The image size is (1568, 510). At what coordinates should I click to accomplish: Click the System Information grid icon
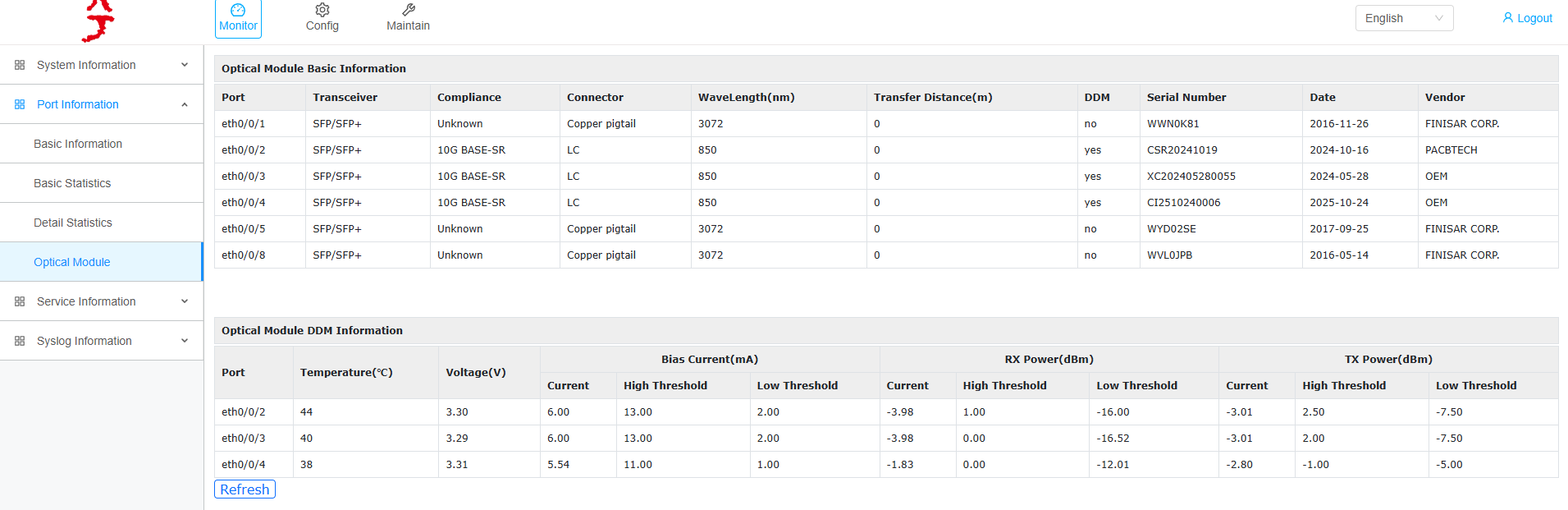[x=20, y=65]
